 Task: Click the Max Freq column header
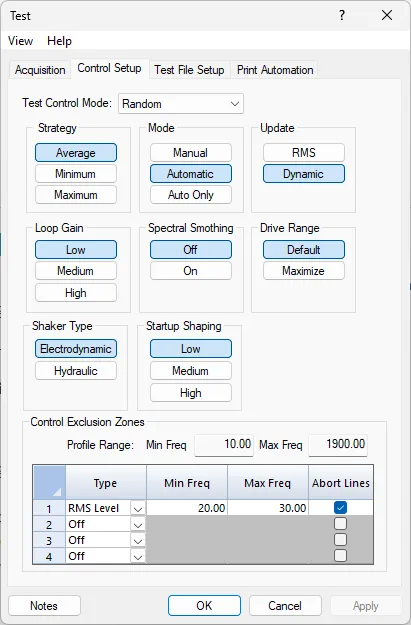(x=268, y=483)
